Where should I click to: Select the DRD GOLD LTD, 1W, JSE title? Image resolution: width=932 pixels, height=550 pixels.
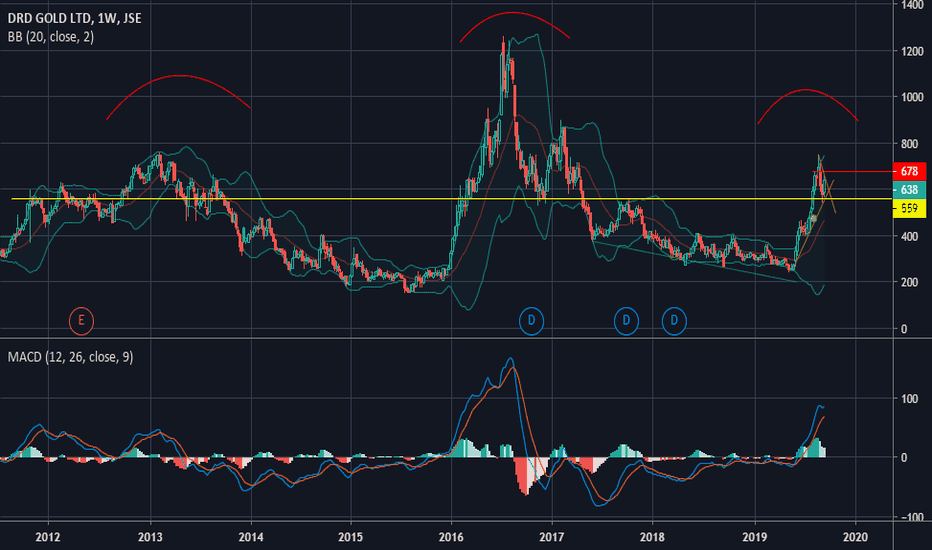point(74,18)
